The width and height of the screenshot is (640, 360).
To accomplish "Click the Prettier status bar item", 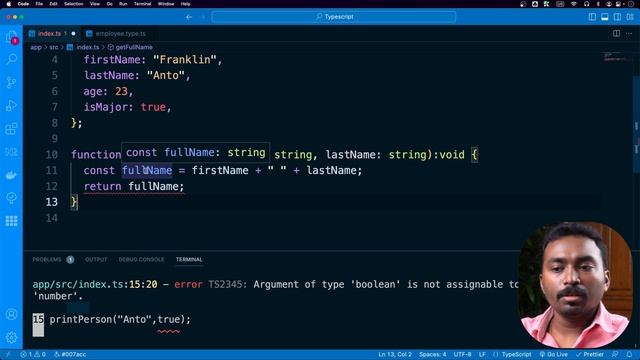I will 589,354.
